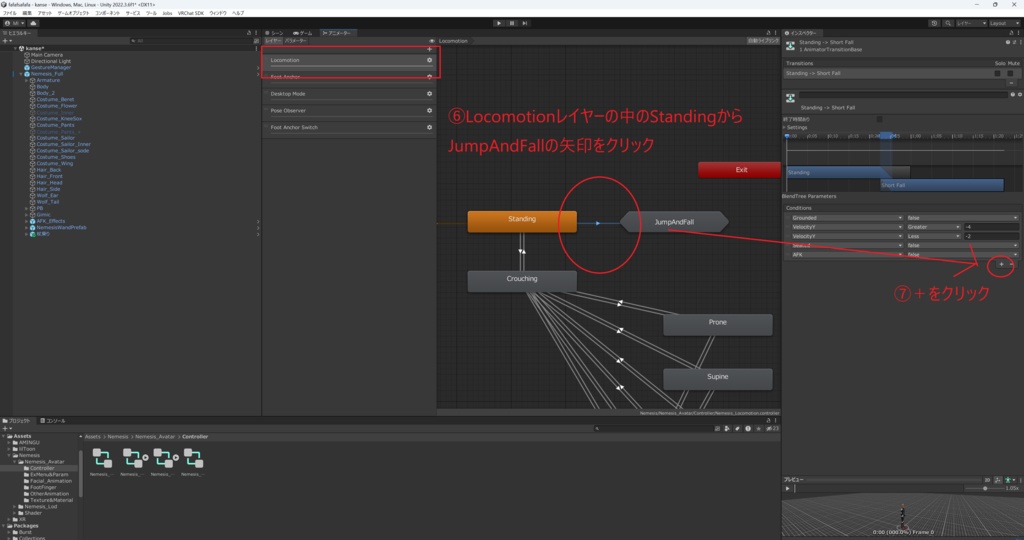Click the red Exit node

[740, 170]
